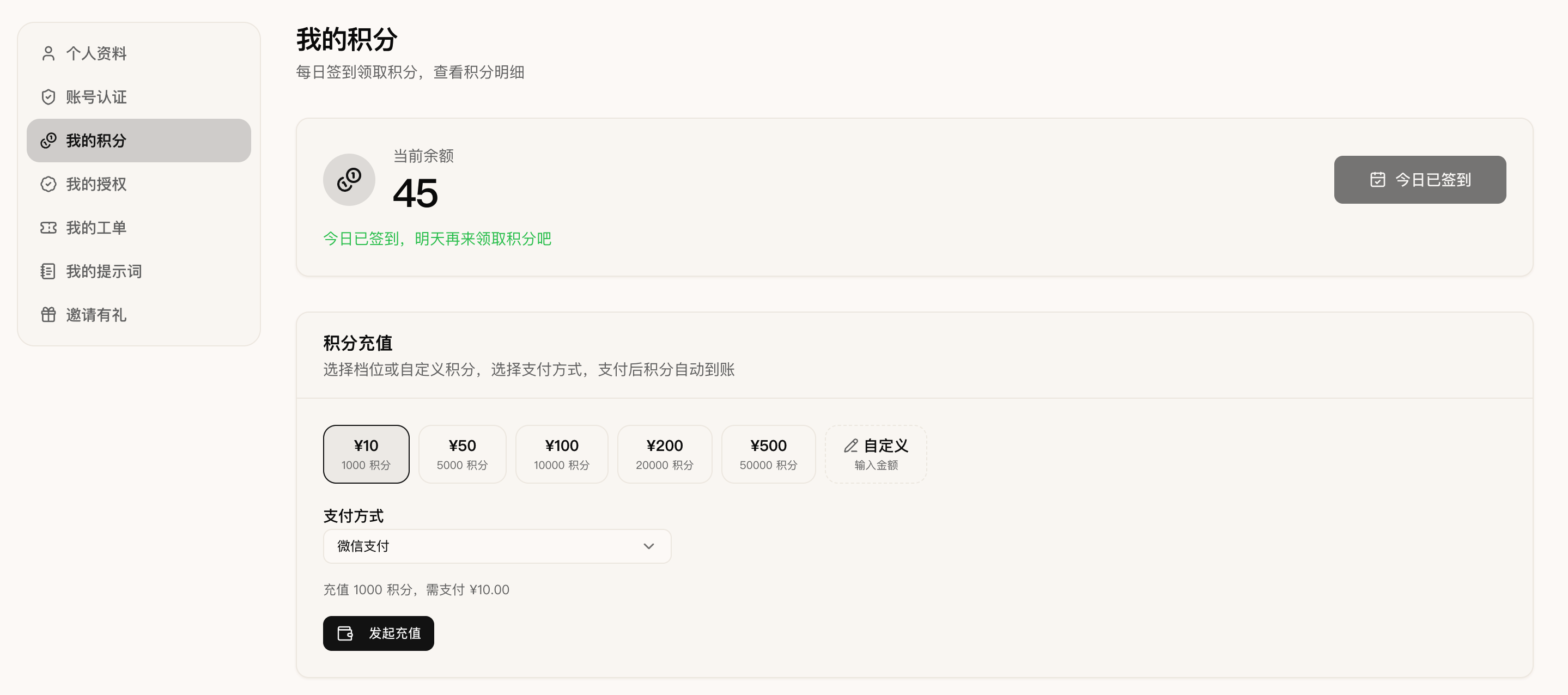Open 邀请有礼 sidebar item
1568x695 pixels.
[139, 315]
